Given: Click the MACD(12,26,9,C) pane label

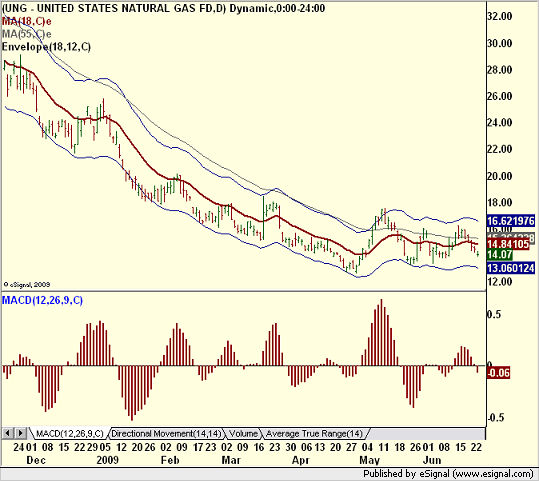Looking at the screenshot, I should (42, 300).
